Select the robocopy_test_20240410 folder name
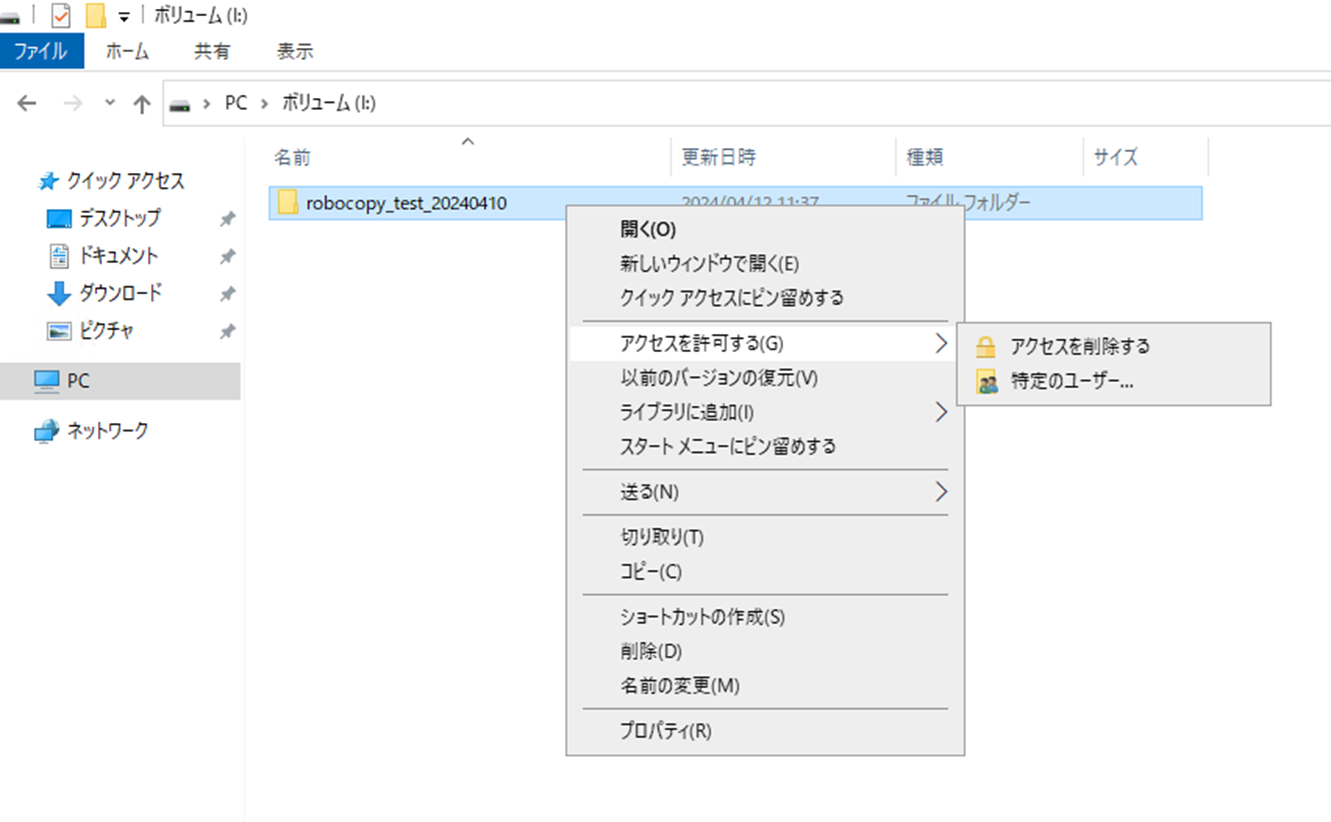The width and height of the screenshot is (1331, 822). point(407,203)
